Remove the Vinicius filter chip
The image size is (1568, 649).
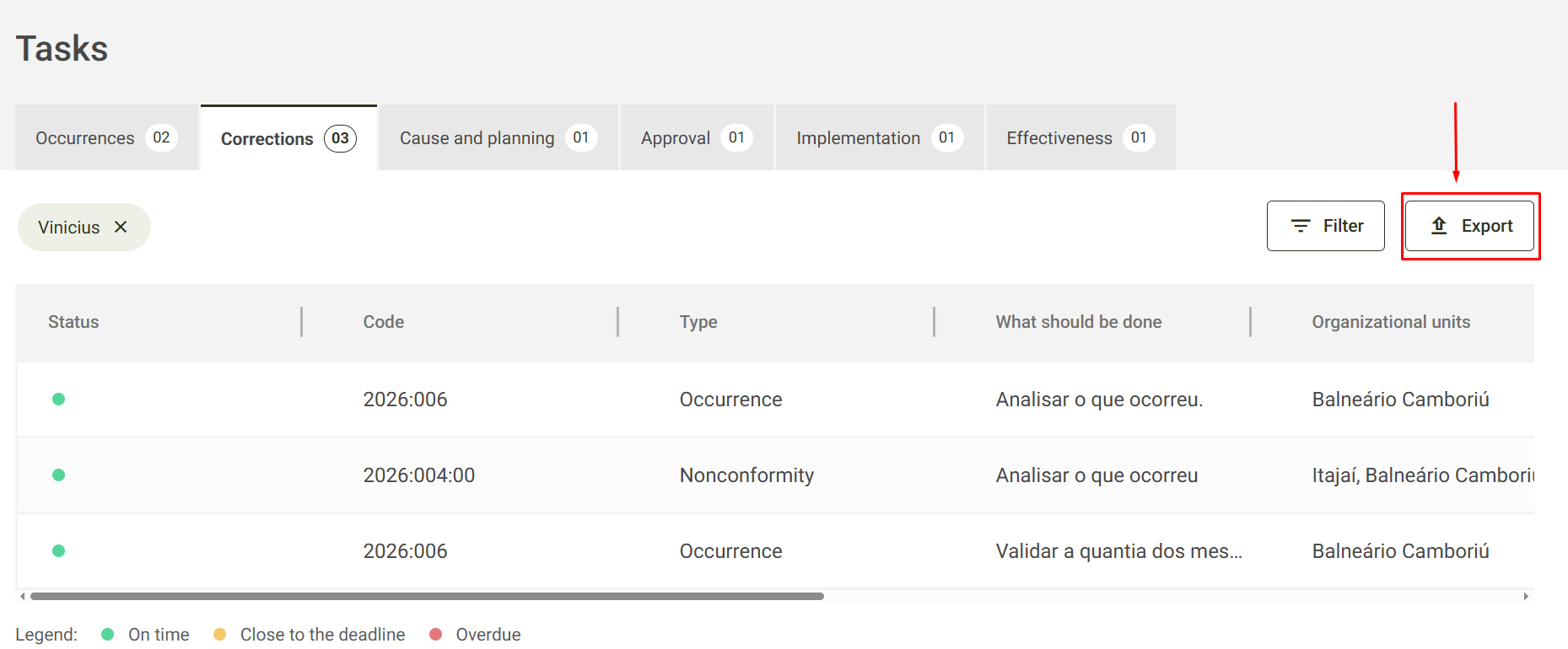tap(121, 227)
